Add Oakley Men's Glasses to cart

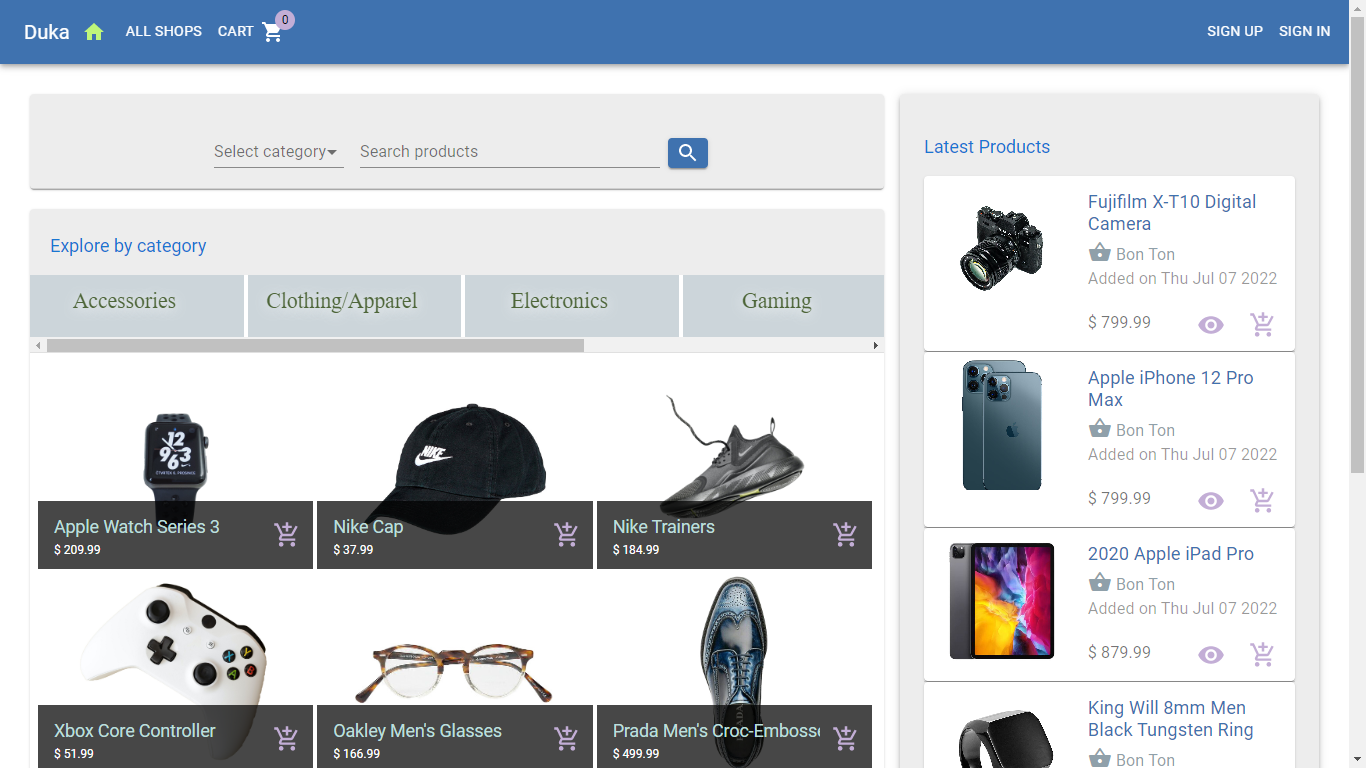566,739
